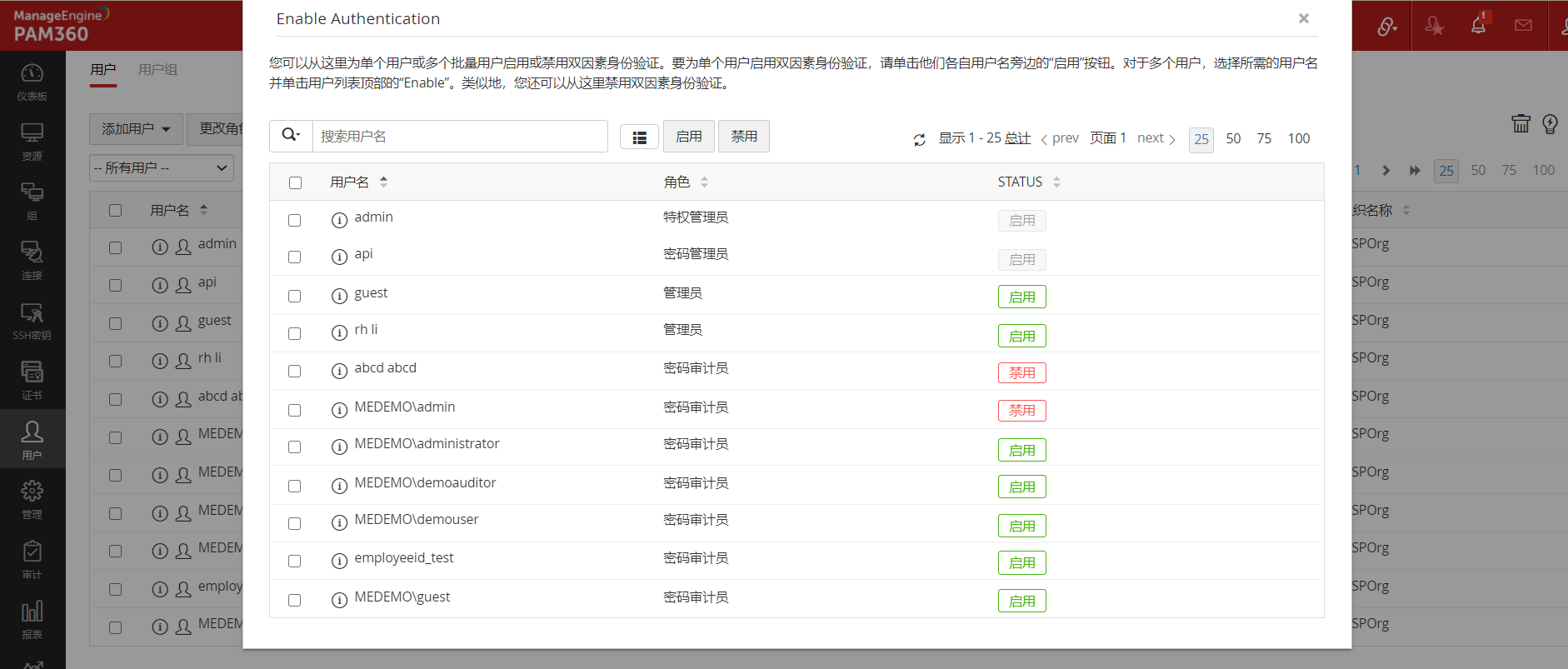Click the list view icon button in the dialog

[639, 137]
